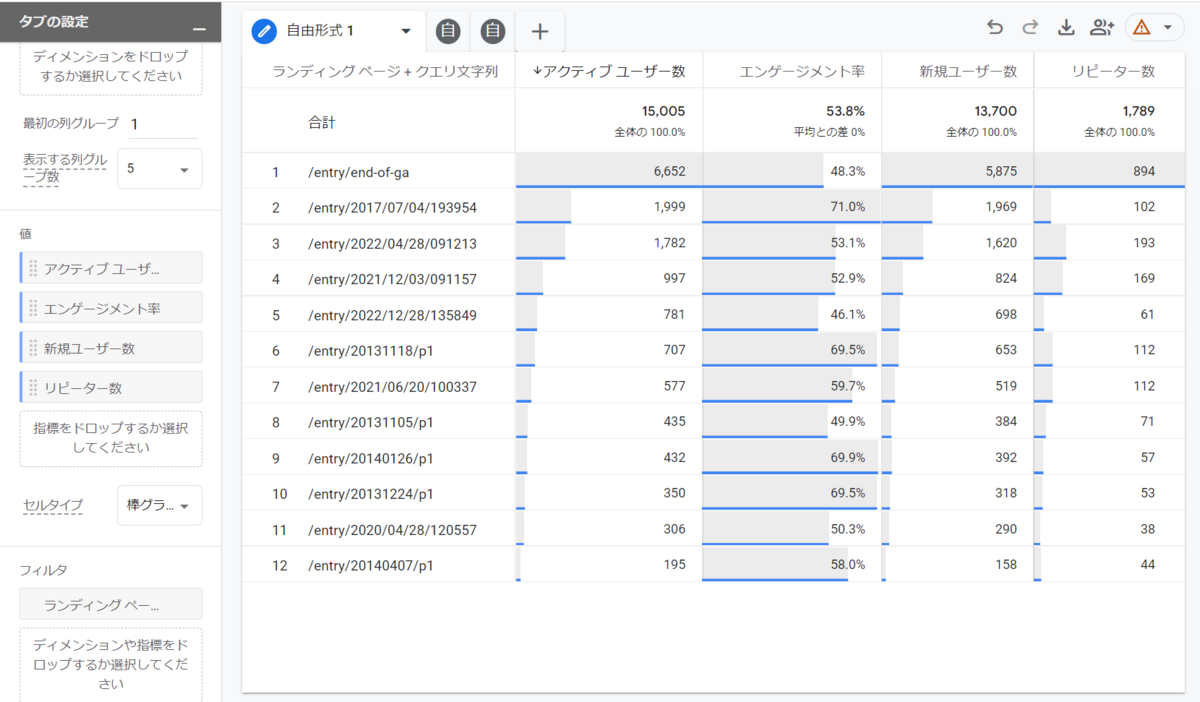The image size is (1200, 702).
Task: Grab the drag handle of 新規ユーザー数 chip
Action: coord(33,348)
